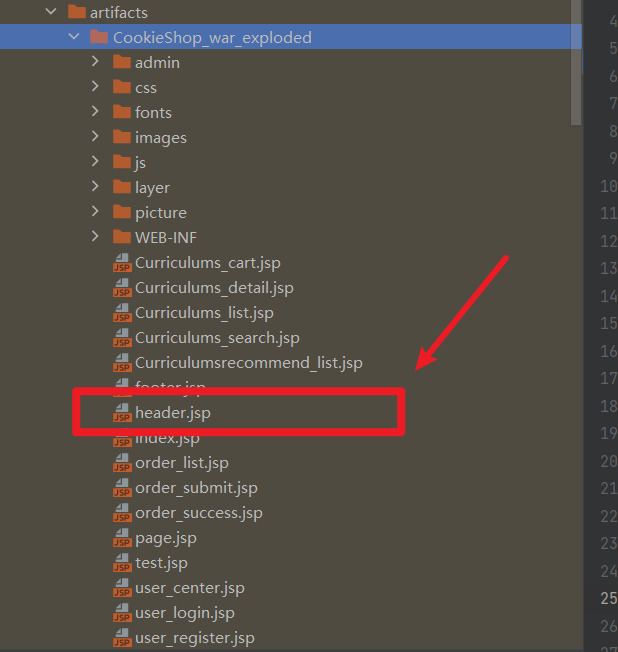Open the user_center.jsp file
This screenshot has height=652, width=618.
pyautogui.click(x=190, y=588)
